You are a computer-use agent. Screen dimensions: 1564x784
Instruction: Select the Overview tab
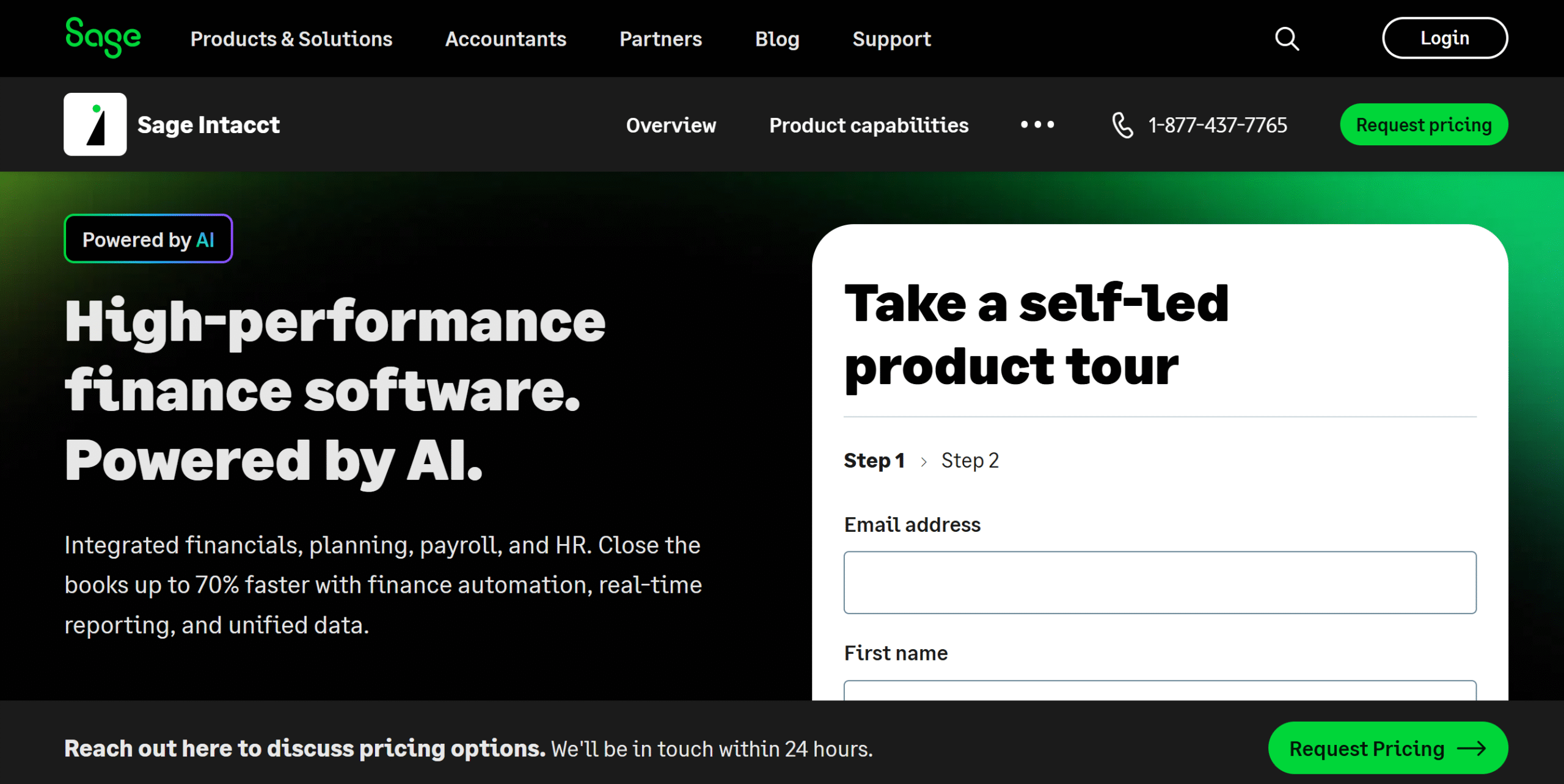(x=671, y=125)
